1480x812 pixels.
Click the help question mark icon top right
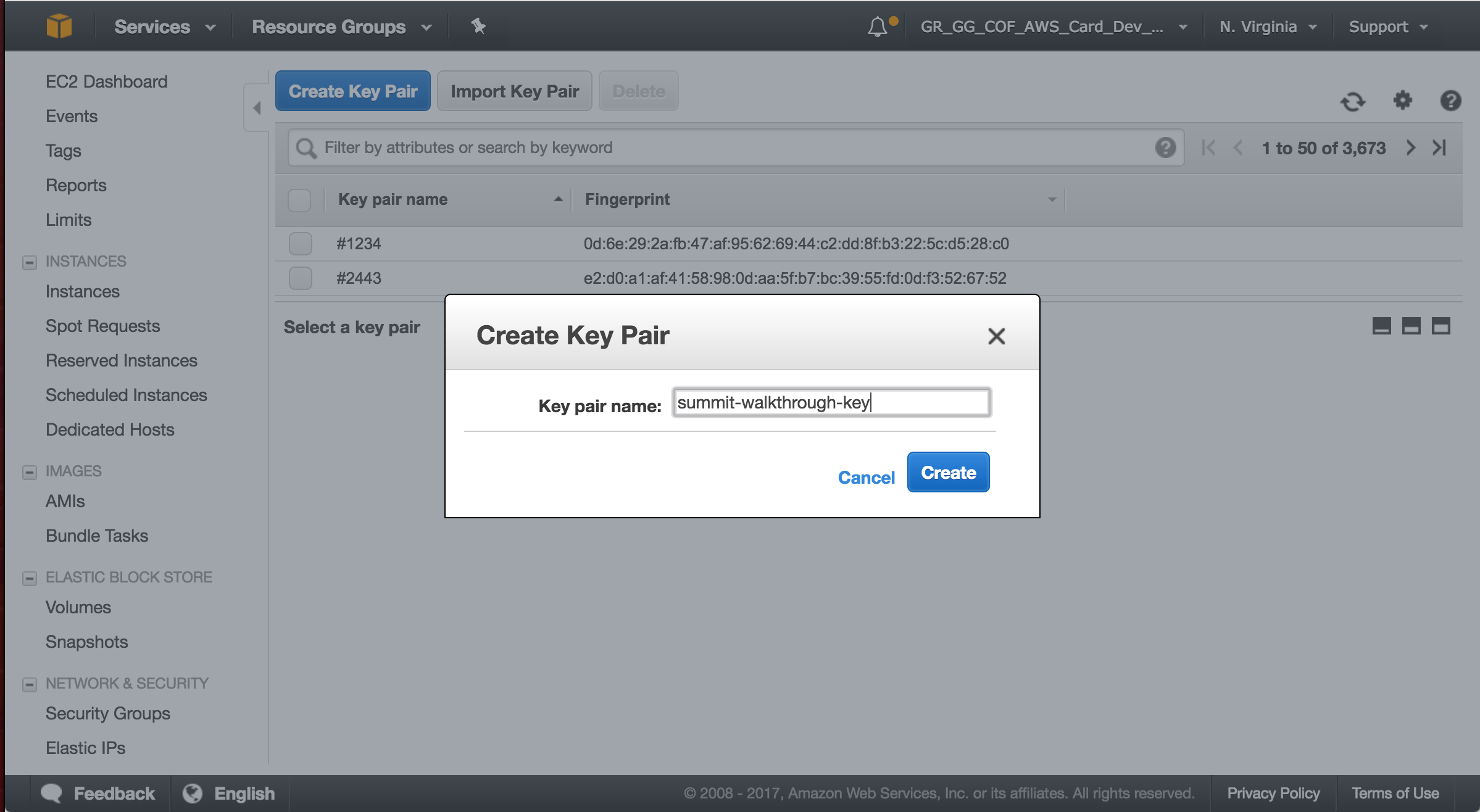click(x=1450, y=101)
